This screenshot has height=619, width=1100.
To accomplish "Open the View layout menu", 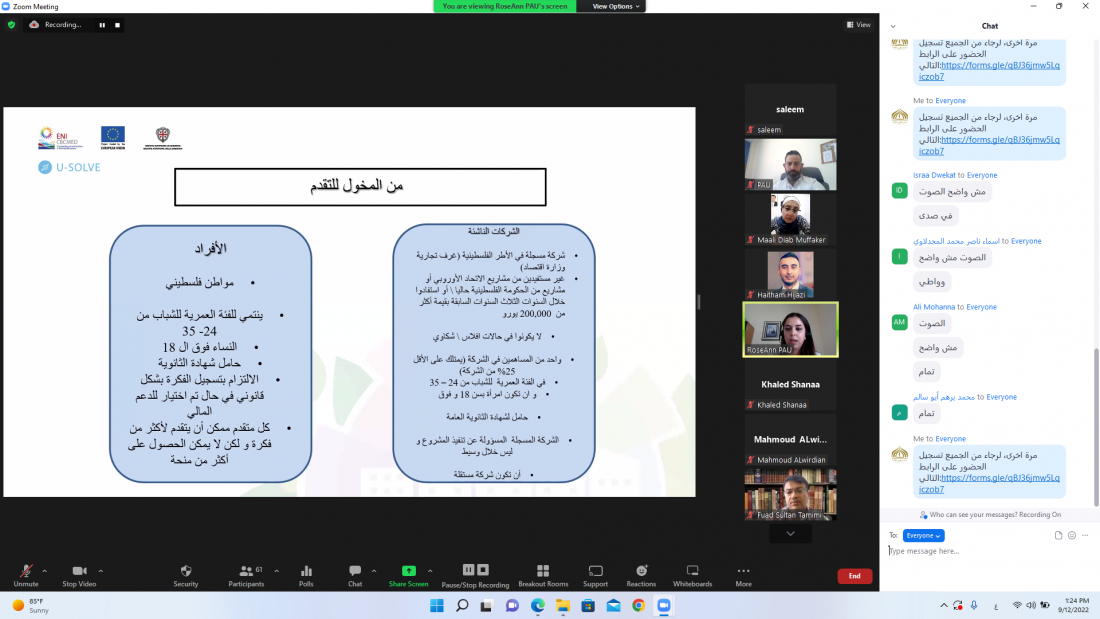I will pos(858,24).
